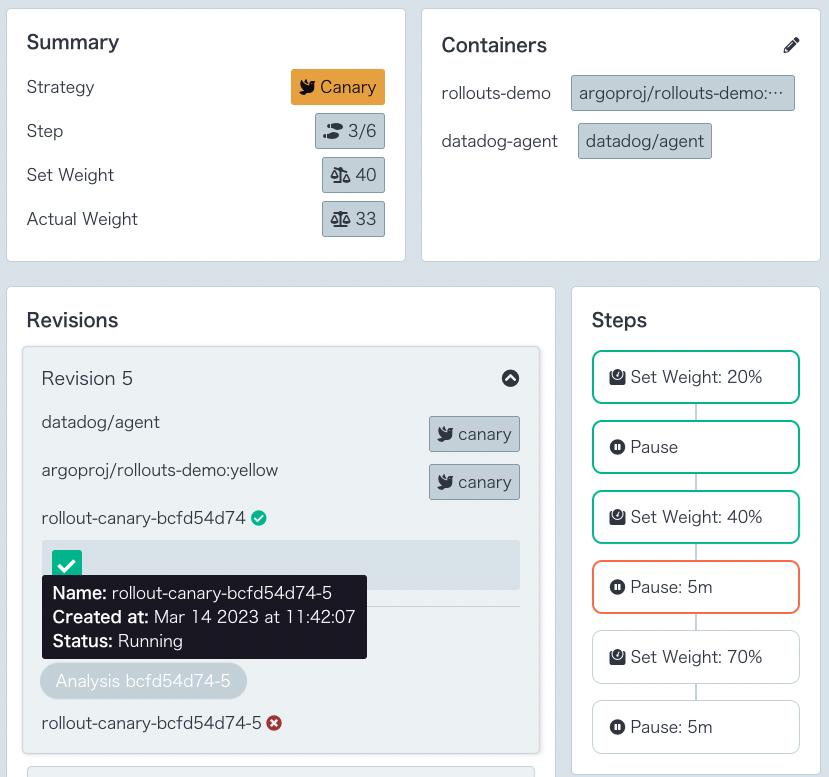
Task: Click the canary bird icon in Strategy badge
Action: tap(307, 87)
